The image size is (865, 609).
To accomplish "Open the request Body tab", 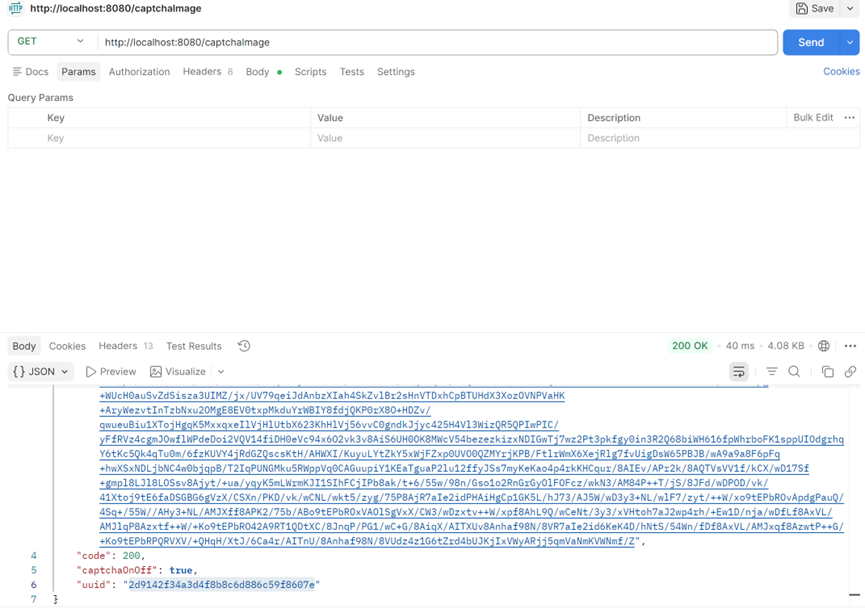I will (x=264, y=72).
